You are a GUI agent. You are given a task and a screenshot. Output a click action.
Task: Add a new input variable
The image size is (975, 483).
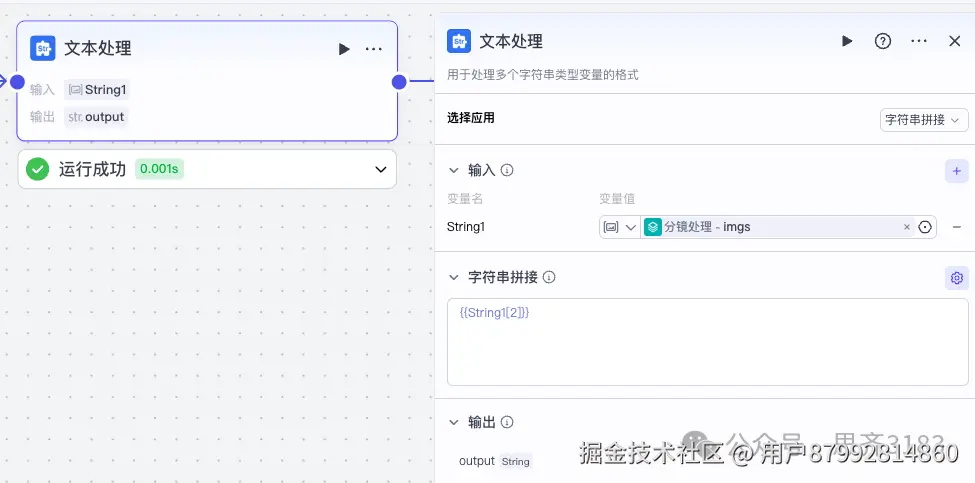[x=957, y=171]
